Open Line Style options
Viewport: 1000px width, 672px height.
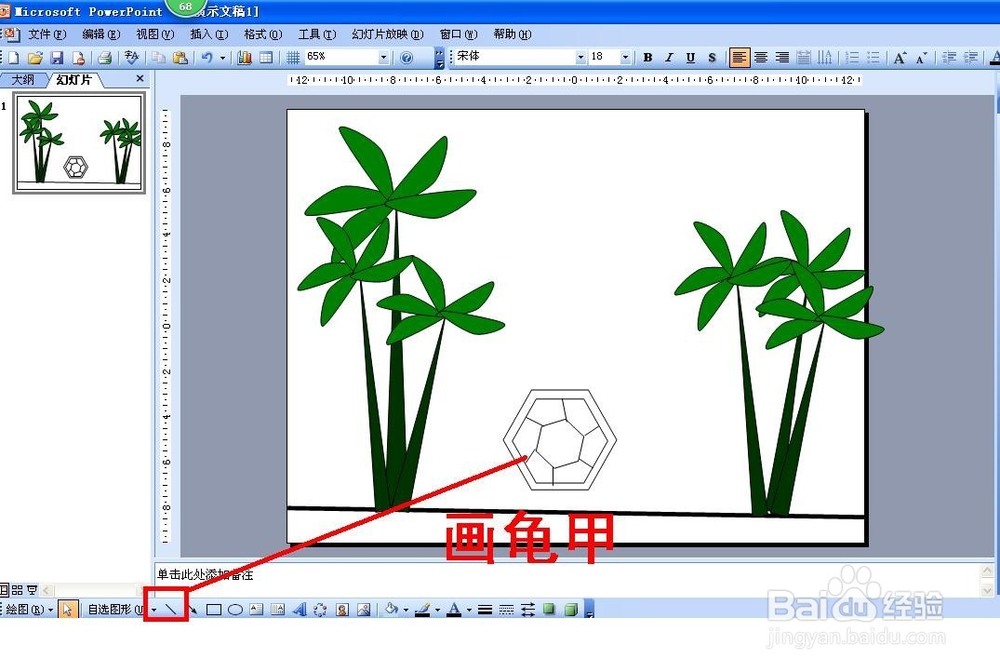485,610
